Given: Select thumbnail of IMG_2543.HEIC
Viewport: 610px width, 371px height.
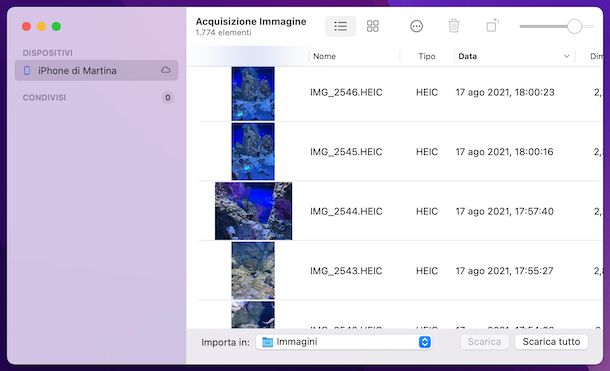Looking at the screenshot, I should coord(253,271).
